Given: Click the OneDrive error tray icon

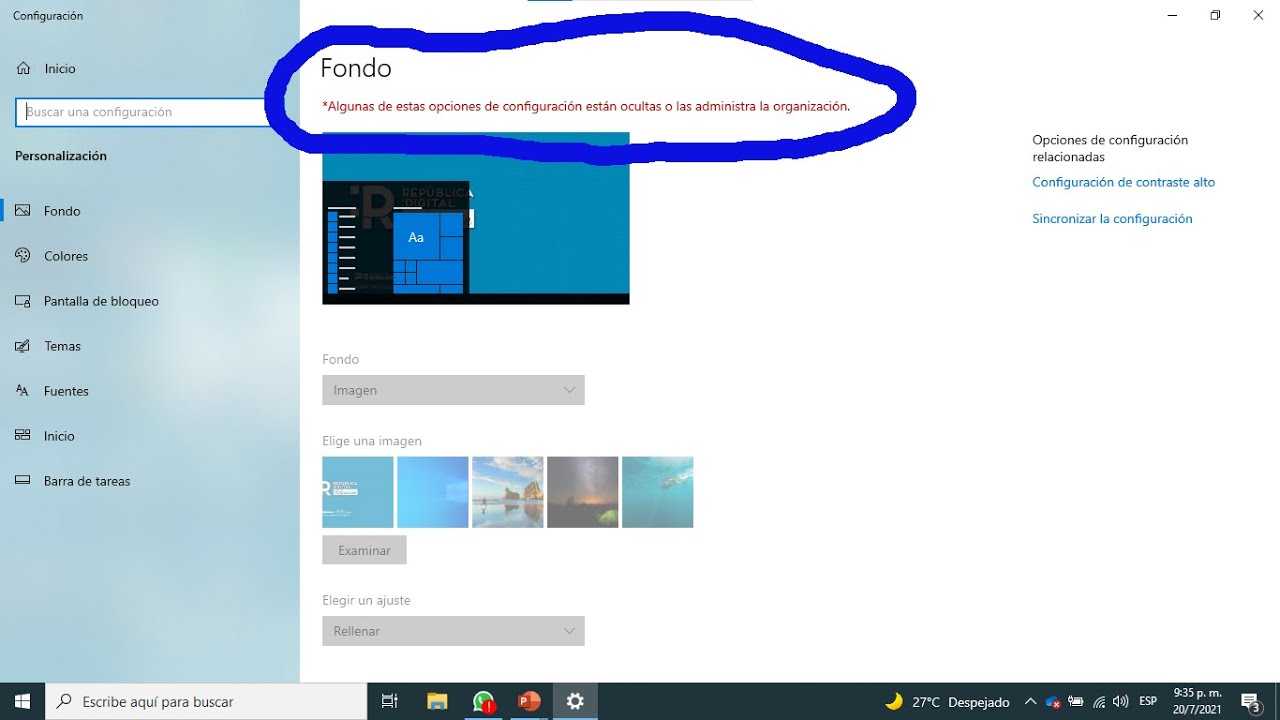Looking at the screenshot, I should click(1053, 702).
